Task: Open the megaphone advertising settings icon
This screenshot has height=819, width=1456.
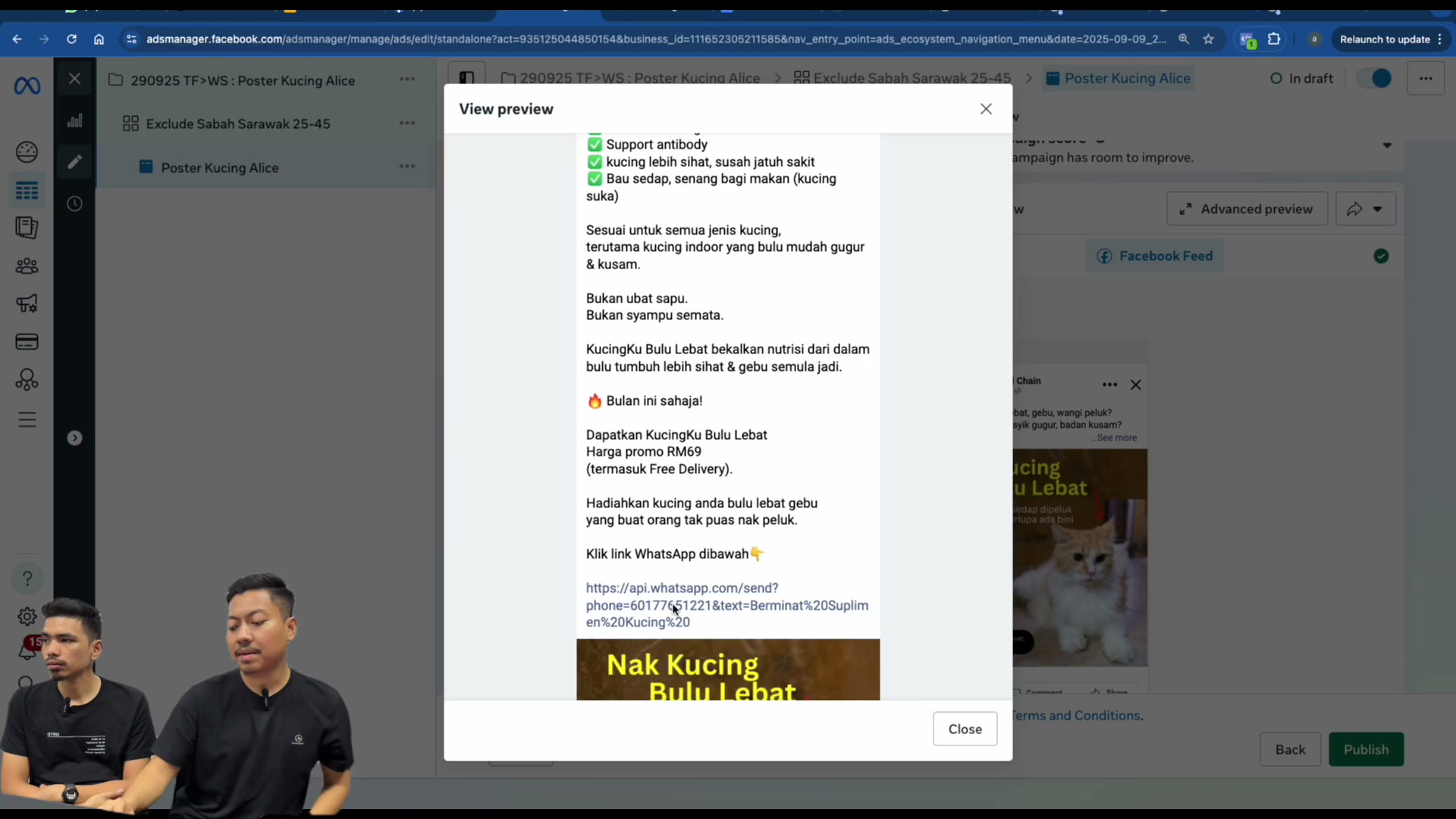Action: (27, 303)
